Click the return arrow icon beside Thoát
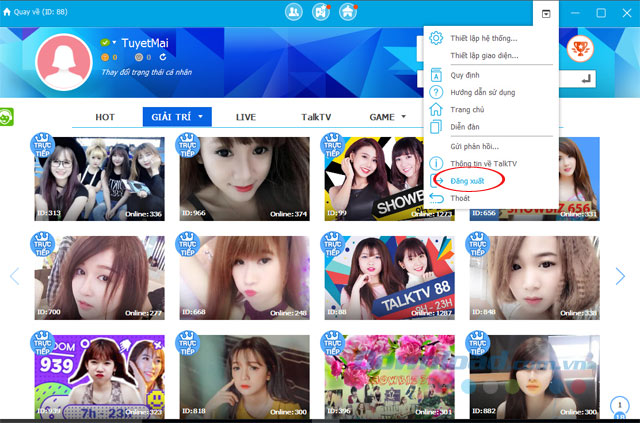 pyautogui.click(x=436, y=198)
